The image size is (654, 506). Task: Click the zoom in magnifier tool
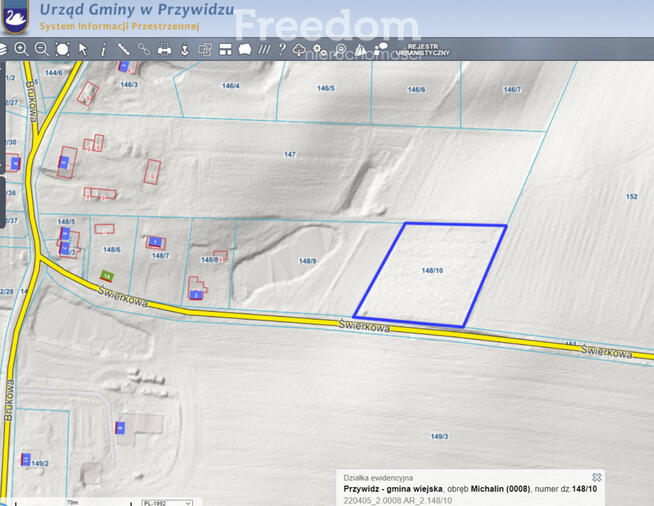tap(21, 48)
